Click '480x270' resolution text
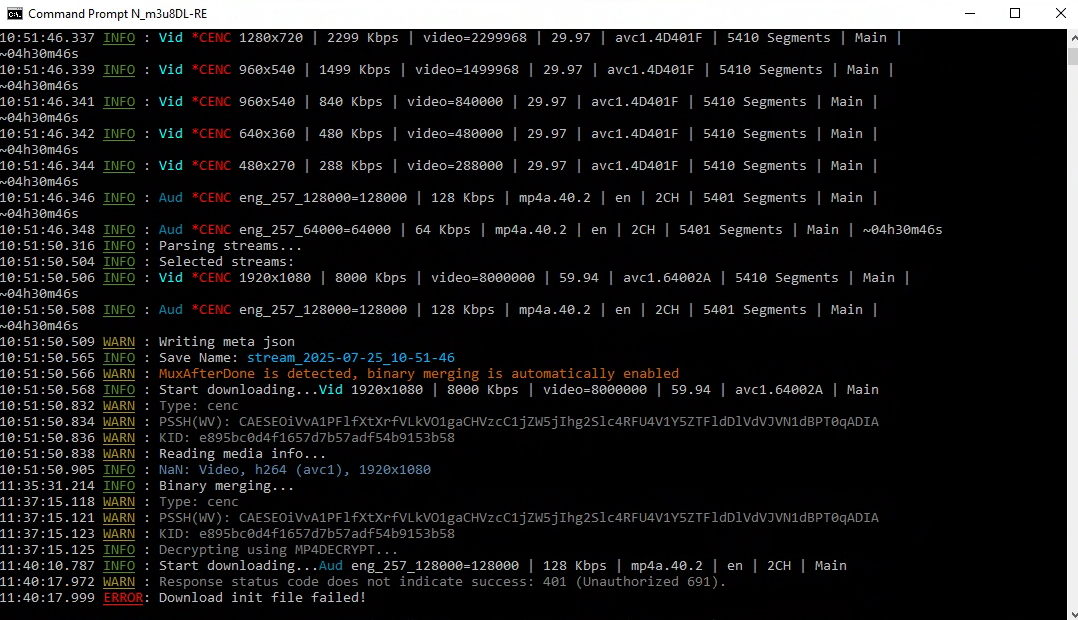This screenshot has width=1078, height=620. [x=267, y=166]
